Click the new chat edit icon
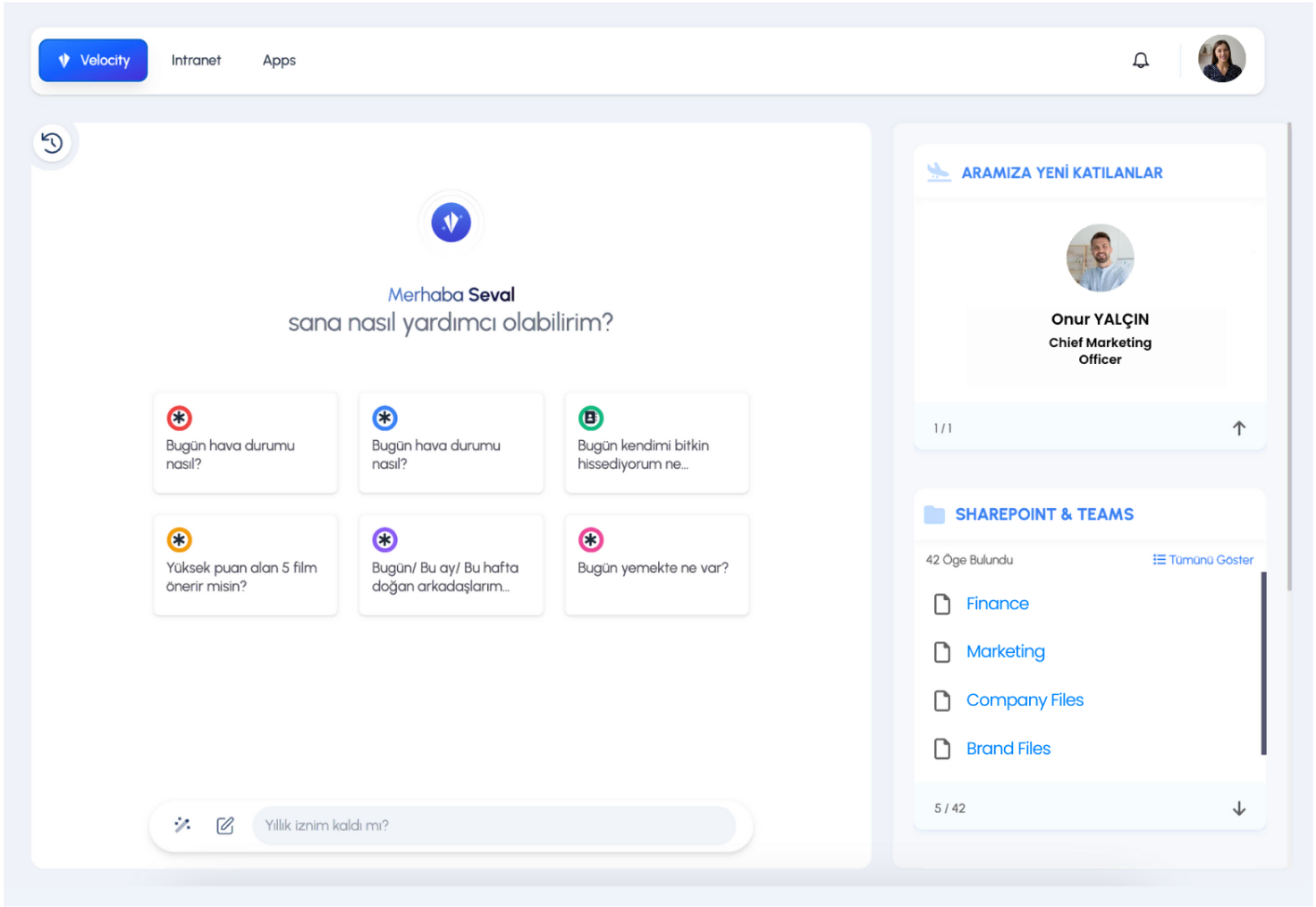1316x907 pixels. [x=225, y=825]
